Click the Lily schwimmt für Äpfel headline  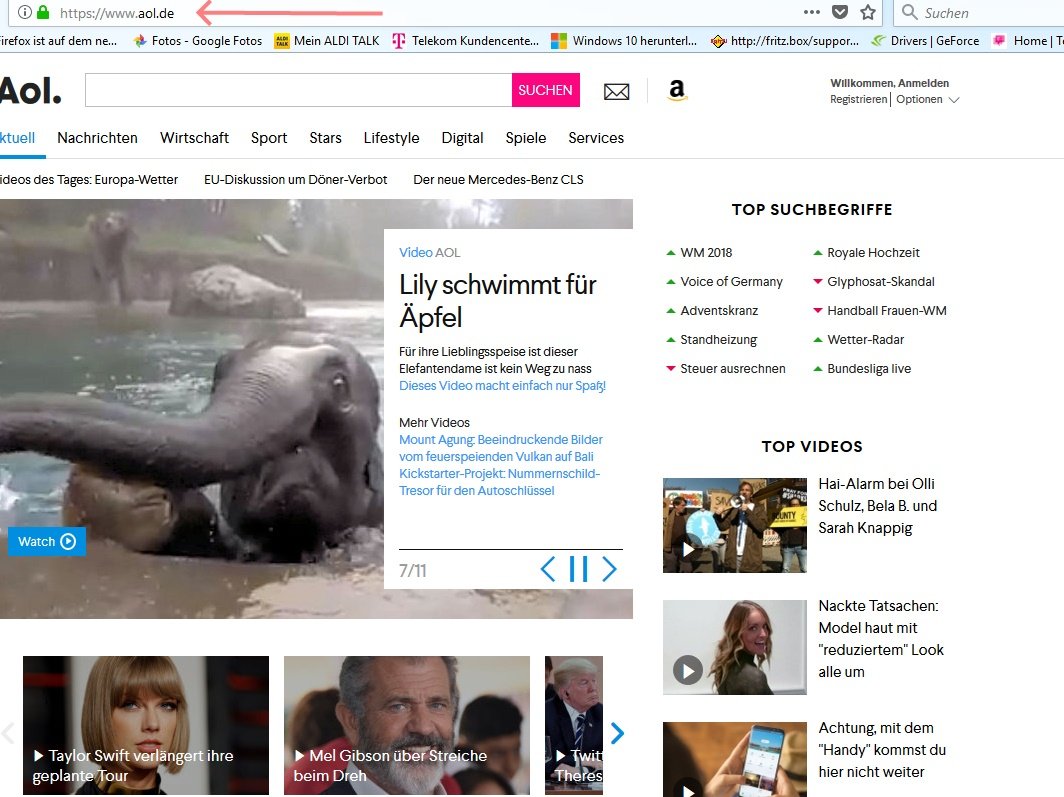pos(497,300)
